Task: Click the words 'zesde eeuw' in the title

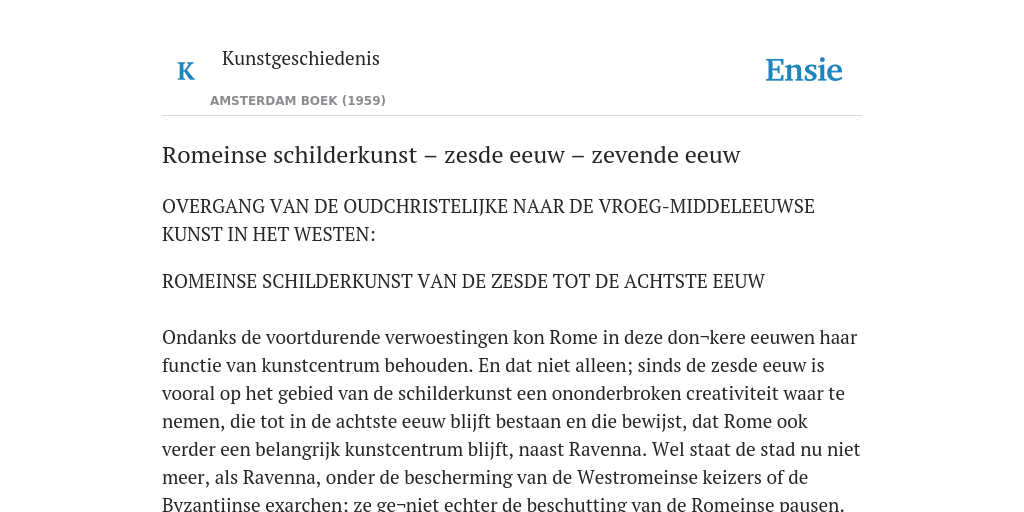Action: pos(504,155)
